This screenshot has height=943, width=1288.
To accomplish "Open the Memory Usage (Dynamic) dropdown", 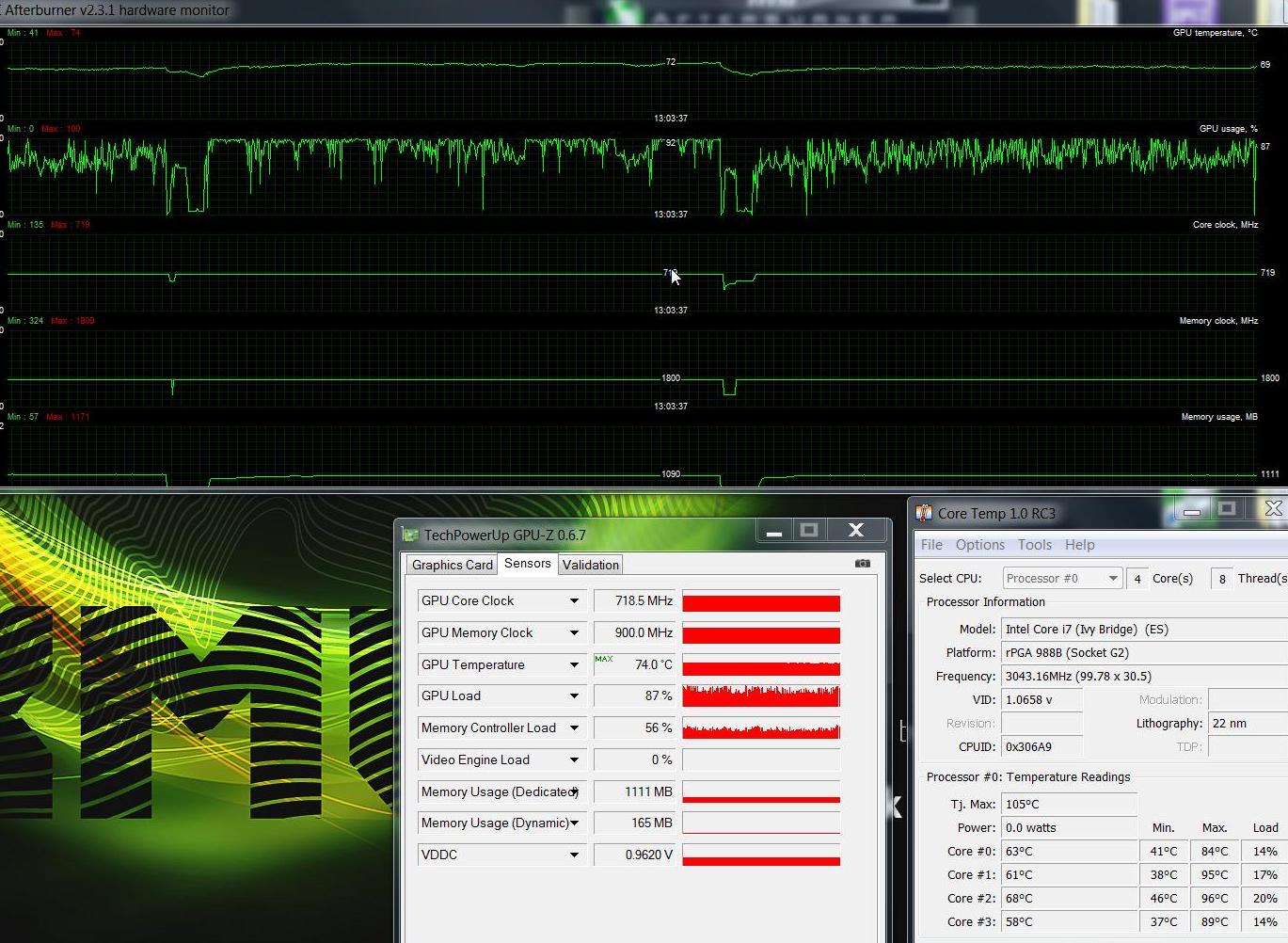I will [574, 823].
